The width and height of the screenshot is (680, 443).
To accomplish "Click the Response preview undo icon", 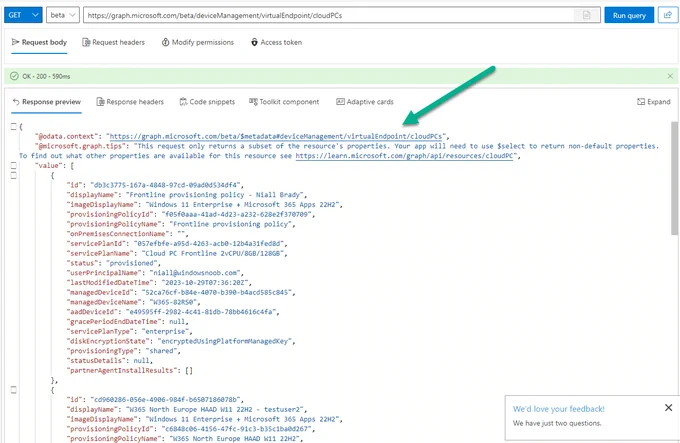I will pyautogui.click(x=16, y=102).
